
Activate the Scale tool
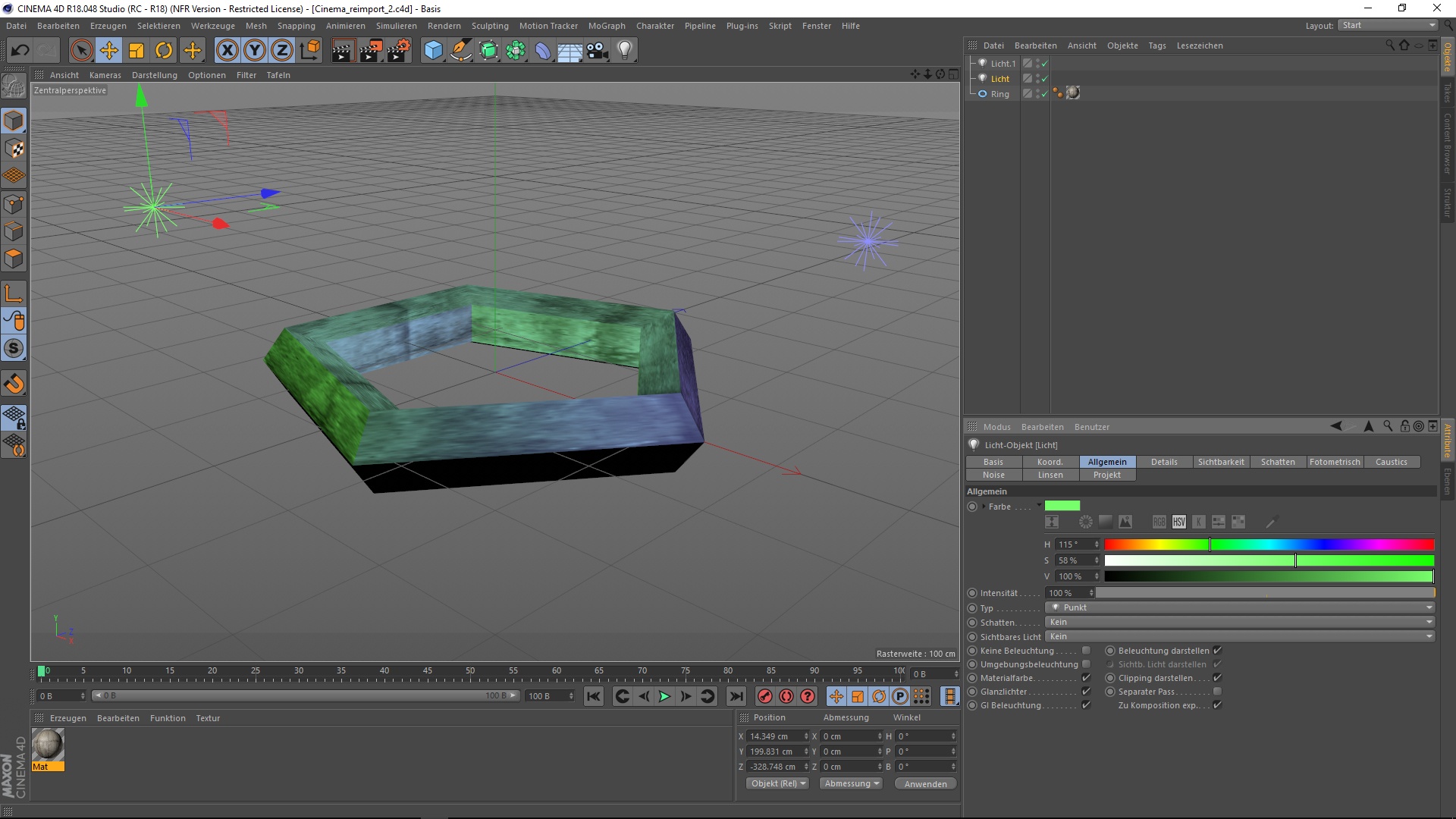[x=136, y=51]
